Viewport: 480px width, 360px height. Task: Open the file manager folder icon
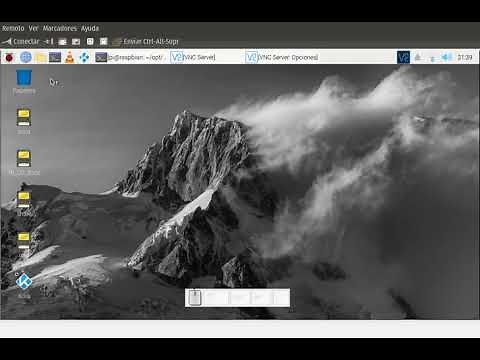(40, 57)
